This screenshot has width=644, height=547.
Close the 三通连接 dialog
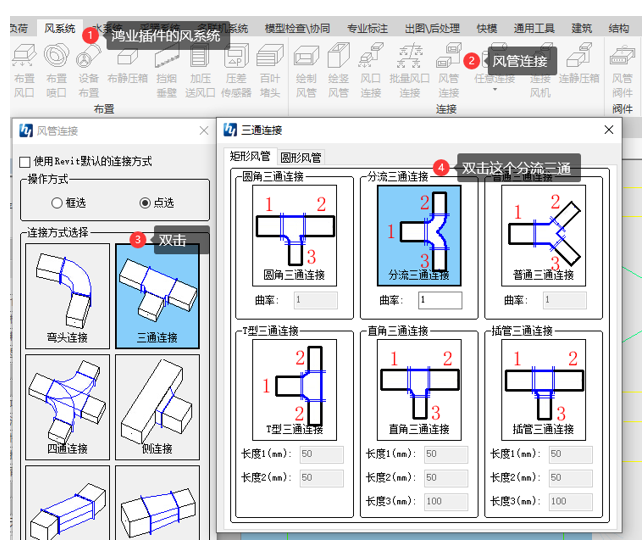pyautogui.click(x=609, y=130)
